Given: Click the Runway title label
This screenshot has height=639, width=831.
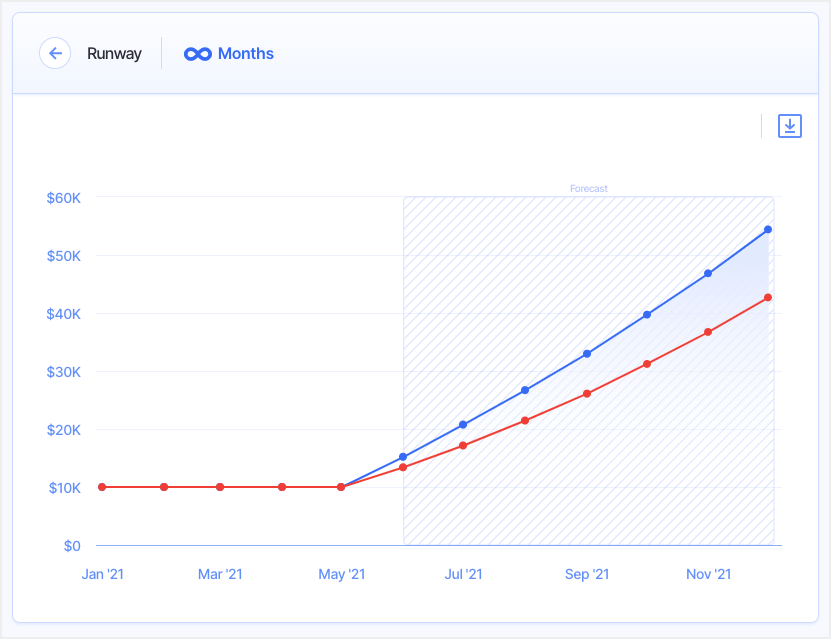Looking at the screenshot, I should point(114,54).
